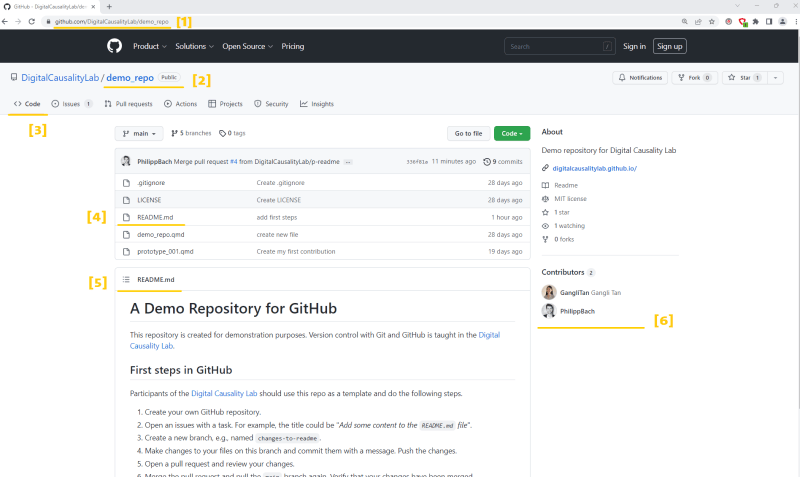Click the GitHub Octocat logo
This screenshot has width=800, height=477.
tap(114, 46)
